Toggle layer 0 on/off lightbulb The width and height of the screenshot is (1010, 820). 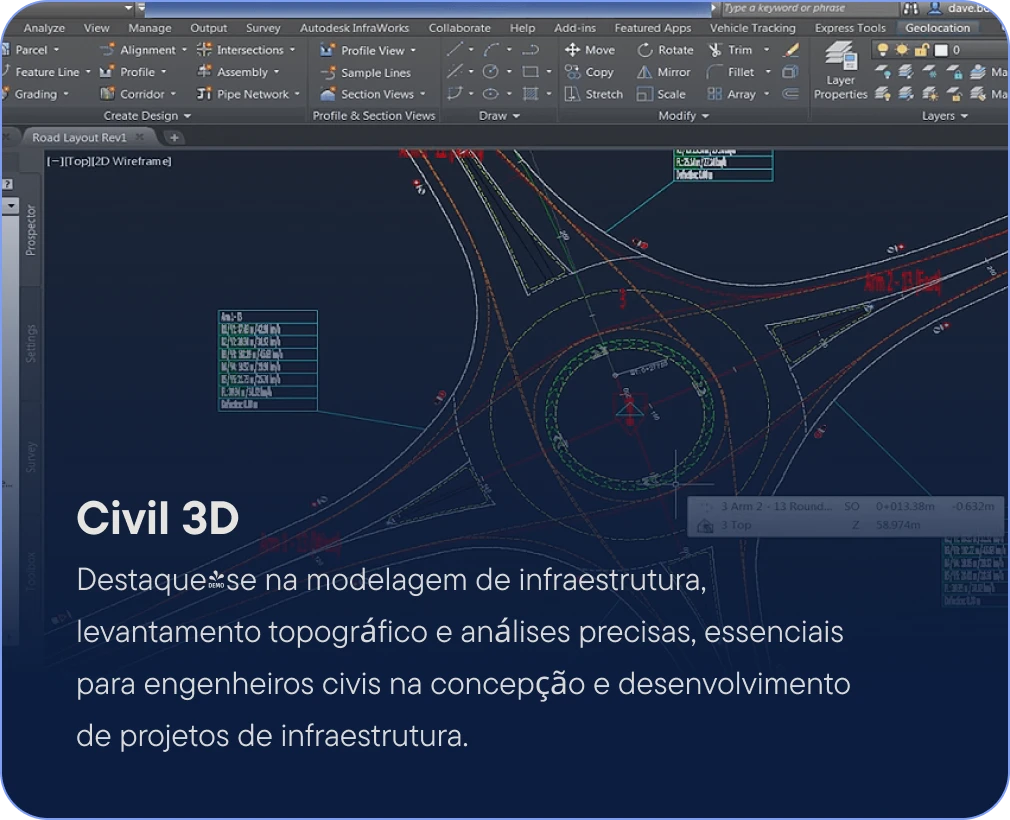tap(882, 50)
